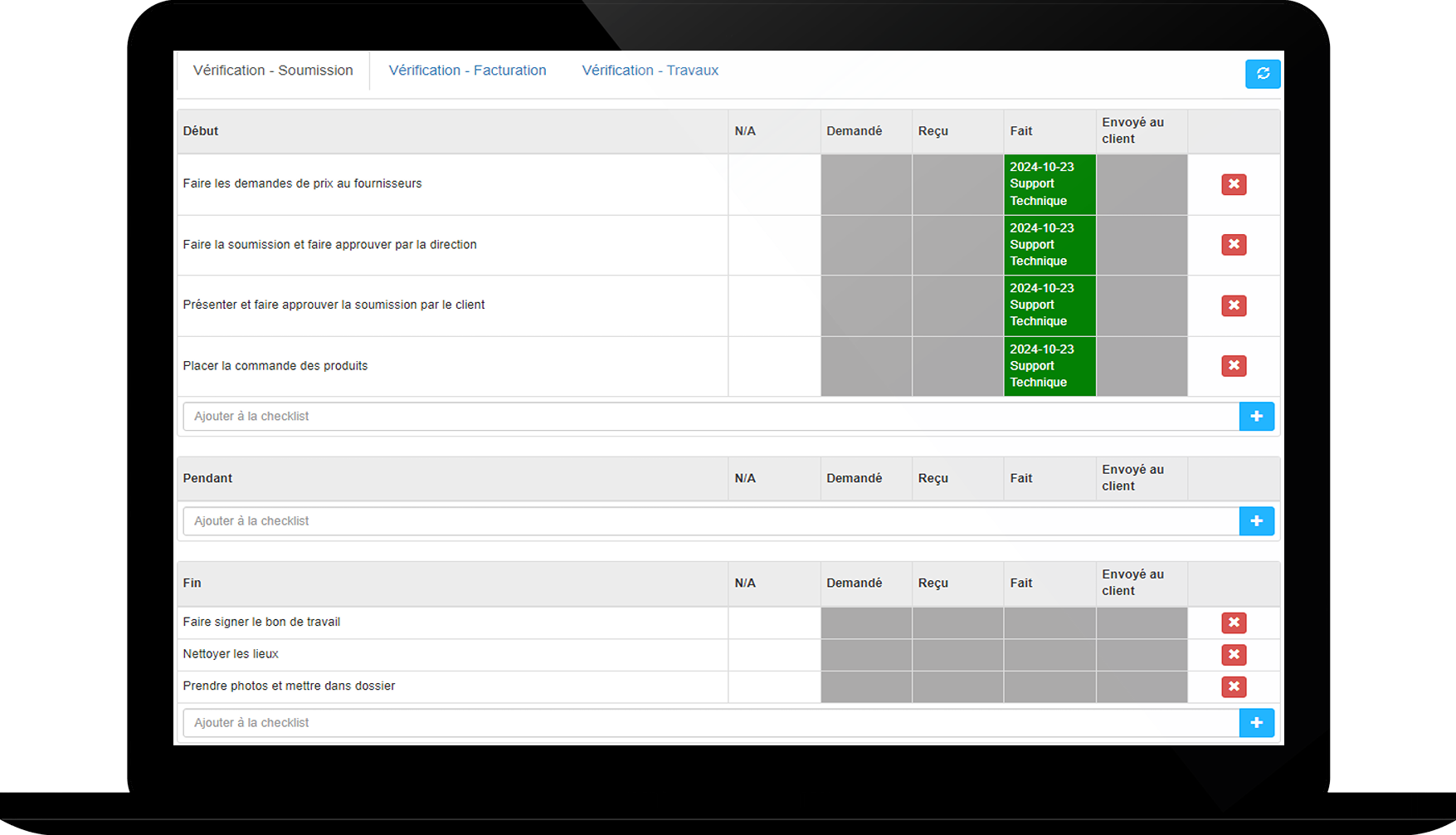Delete the 'Faire signer le bon de travail' row
This screenshot has width=1456, height=835.
pos(1234,623)
